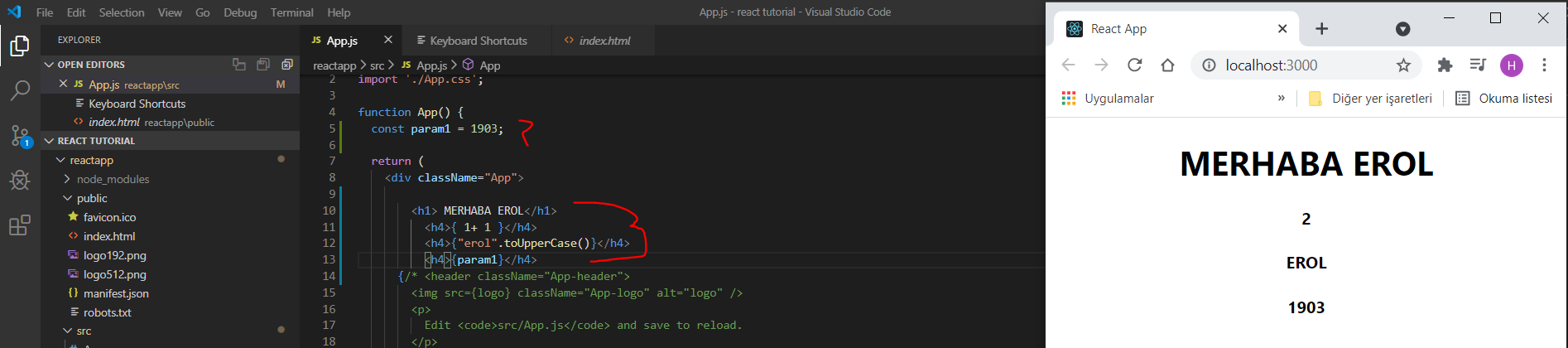Open the Source Control view

[x=20, y=136]
